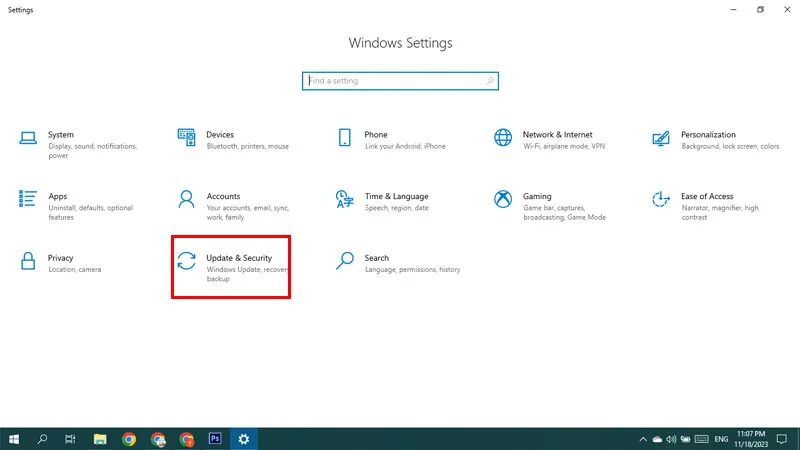Image resolution: width=800 pixels, height=450 pixels.
Task: Open Devices settings icon
Action: 186,137
